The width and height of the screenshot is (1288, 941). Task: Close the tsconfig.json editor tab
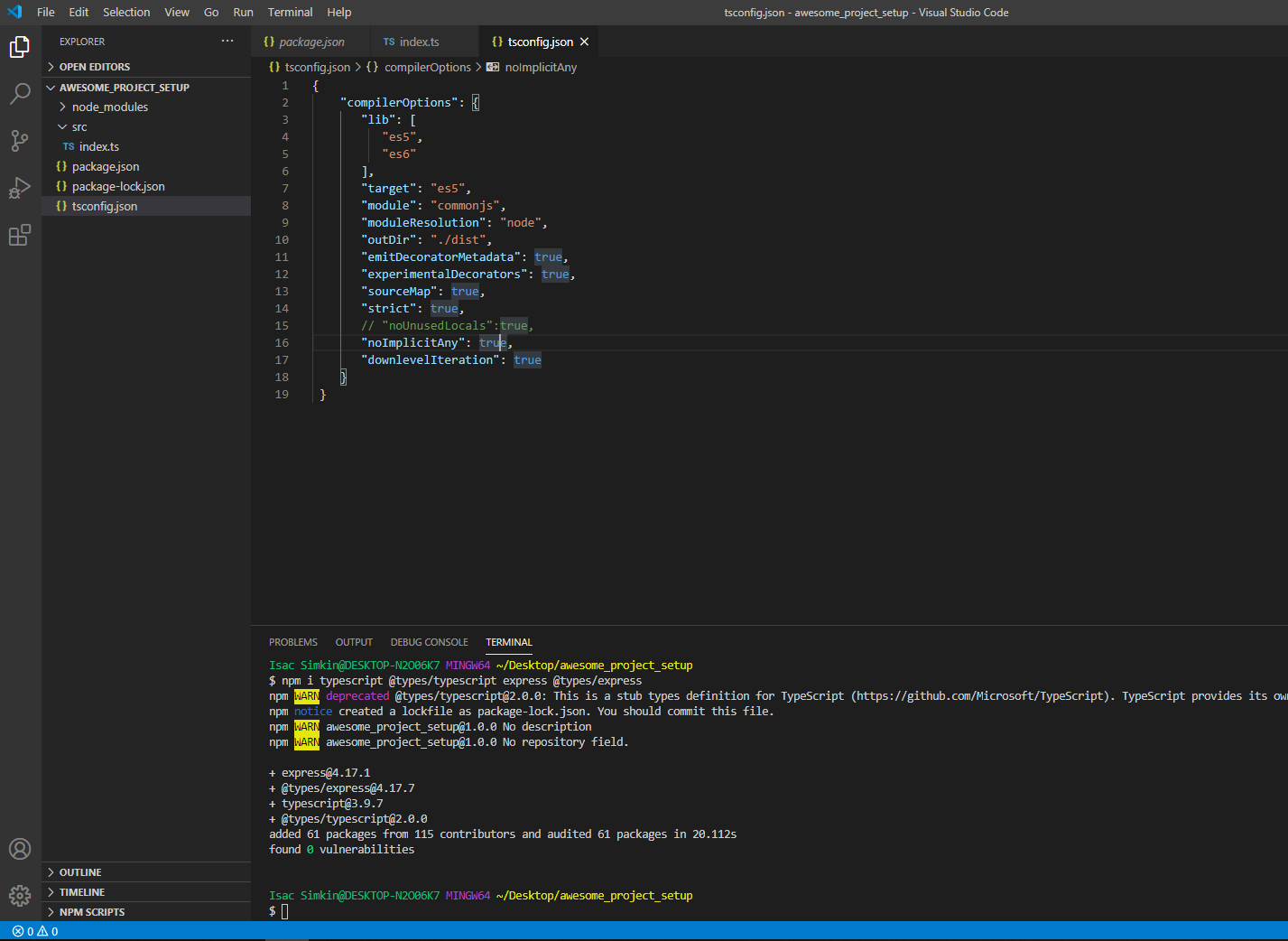[584, 42]
